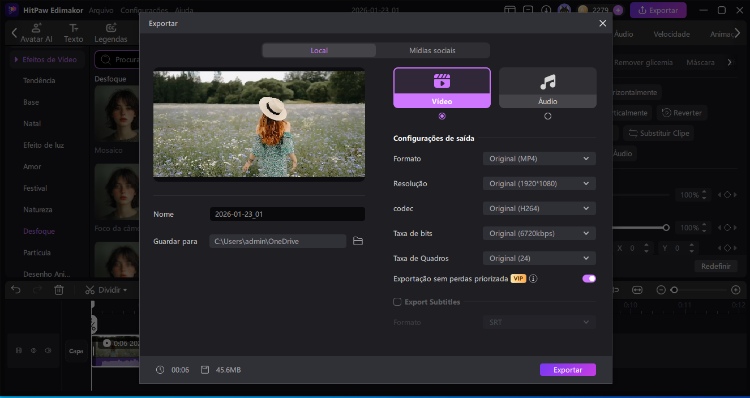Screen dimensions: 750x398
Task: Click the Substituir Clipe button
Action: click(659, 133)
